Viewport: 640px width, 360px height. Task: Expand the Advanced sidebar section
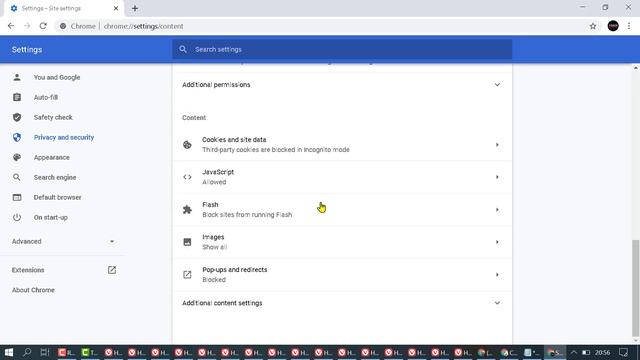(x=63, y=241)
